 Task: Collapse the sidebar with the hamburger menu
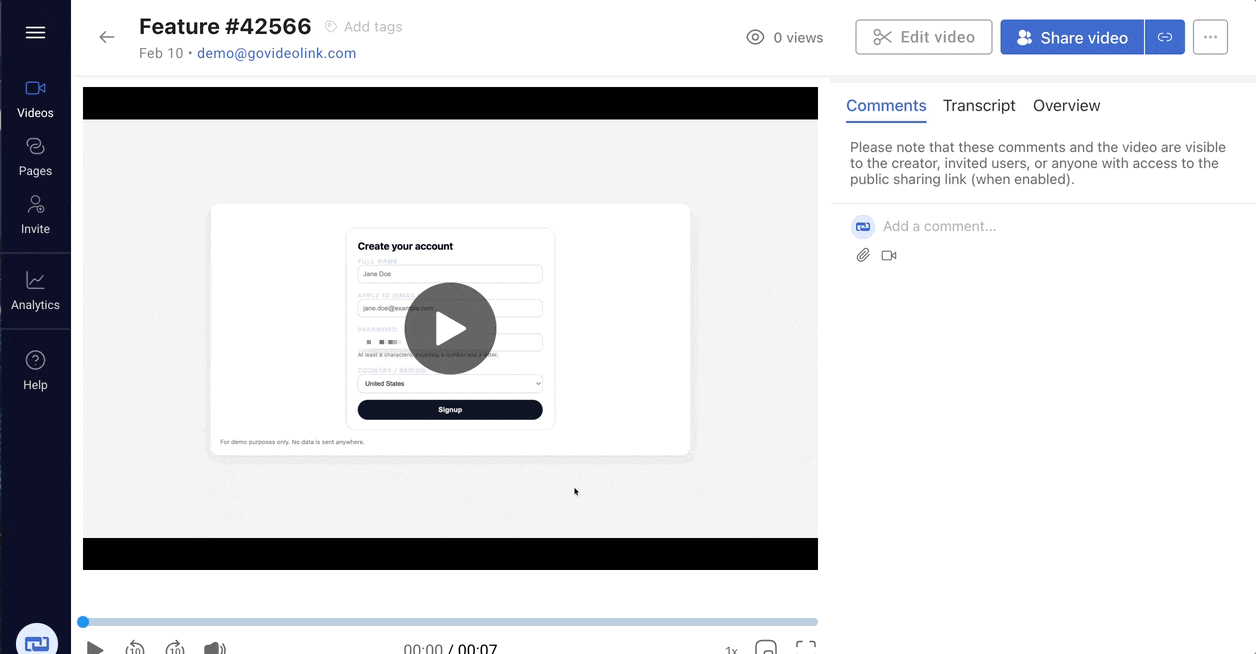(35, 33)
